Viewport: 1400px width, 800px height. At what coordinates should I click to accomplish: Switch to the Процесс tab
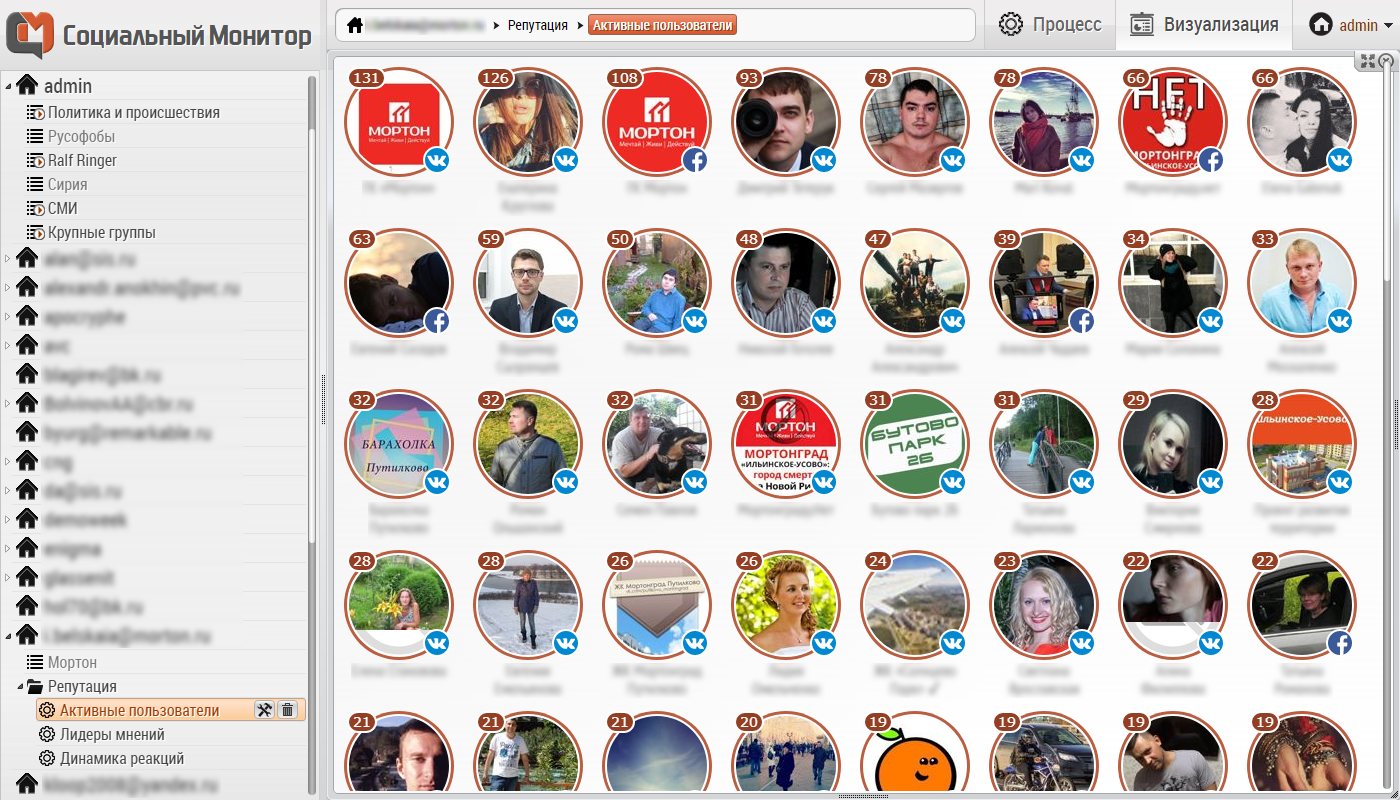pyautogui.click(x=1050, y=25)
